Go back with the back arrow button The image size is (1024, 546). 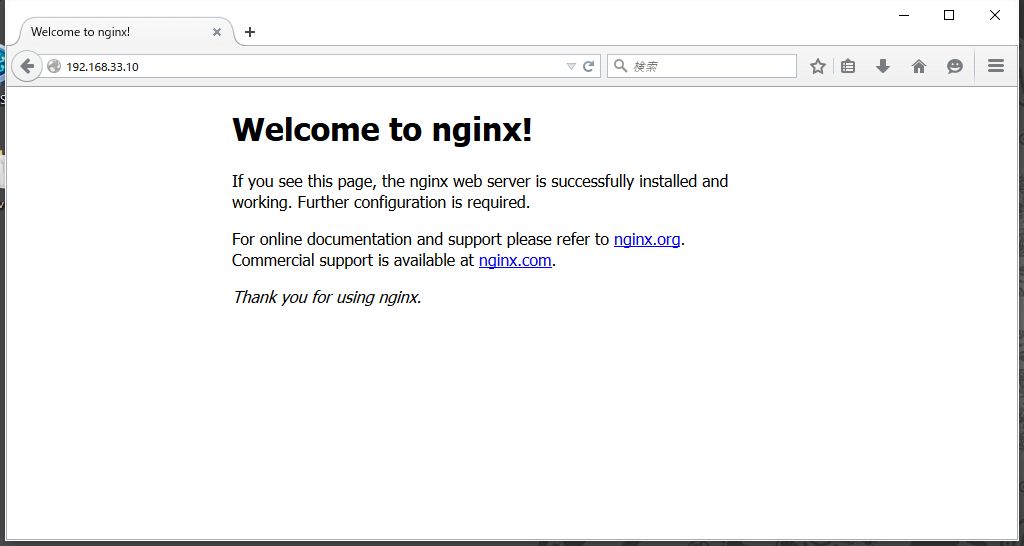coord(27,66)
